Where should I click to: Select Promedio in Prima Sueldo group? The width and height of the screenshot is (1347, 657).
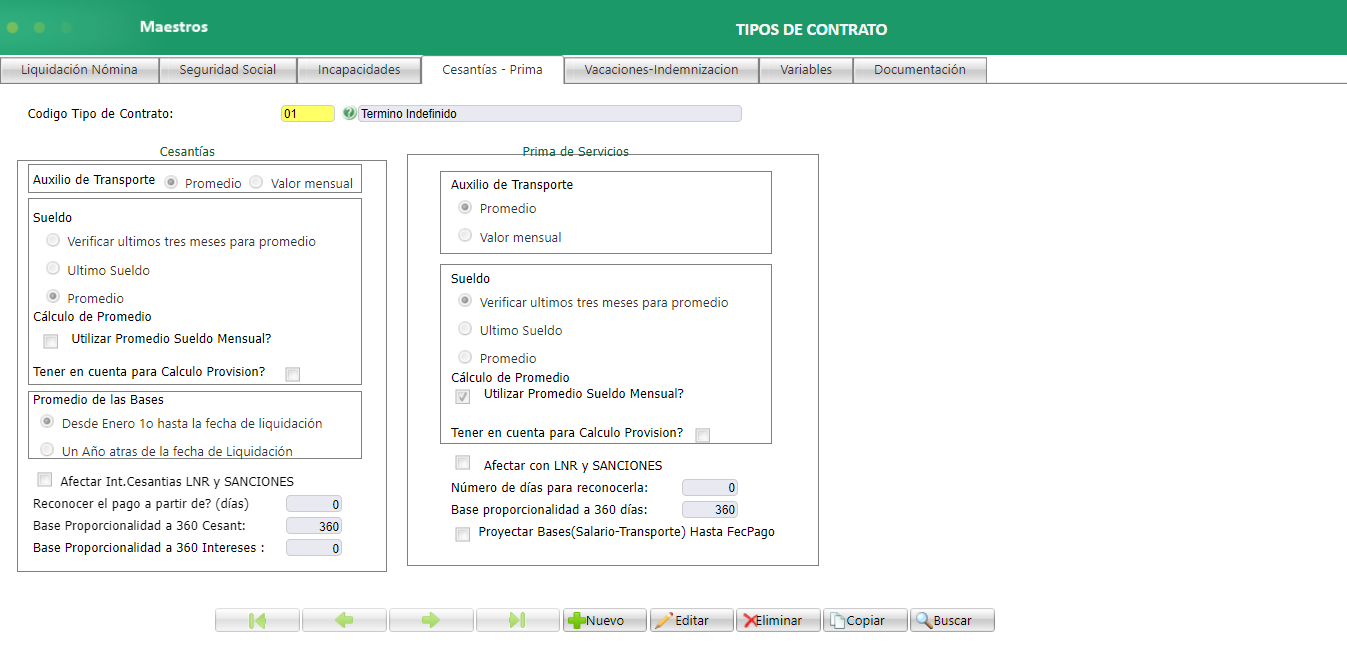tap(465, 357)
